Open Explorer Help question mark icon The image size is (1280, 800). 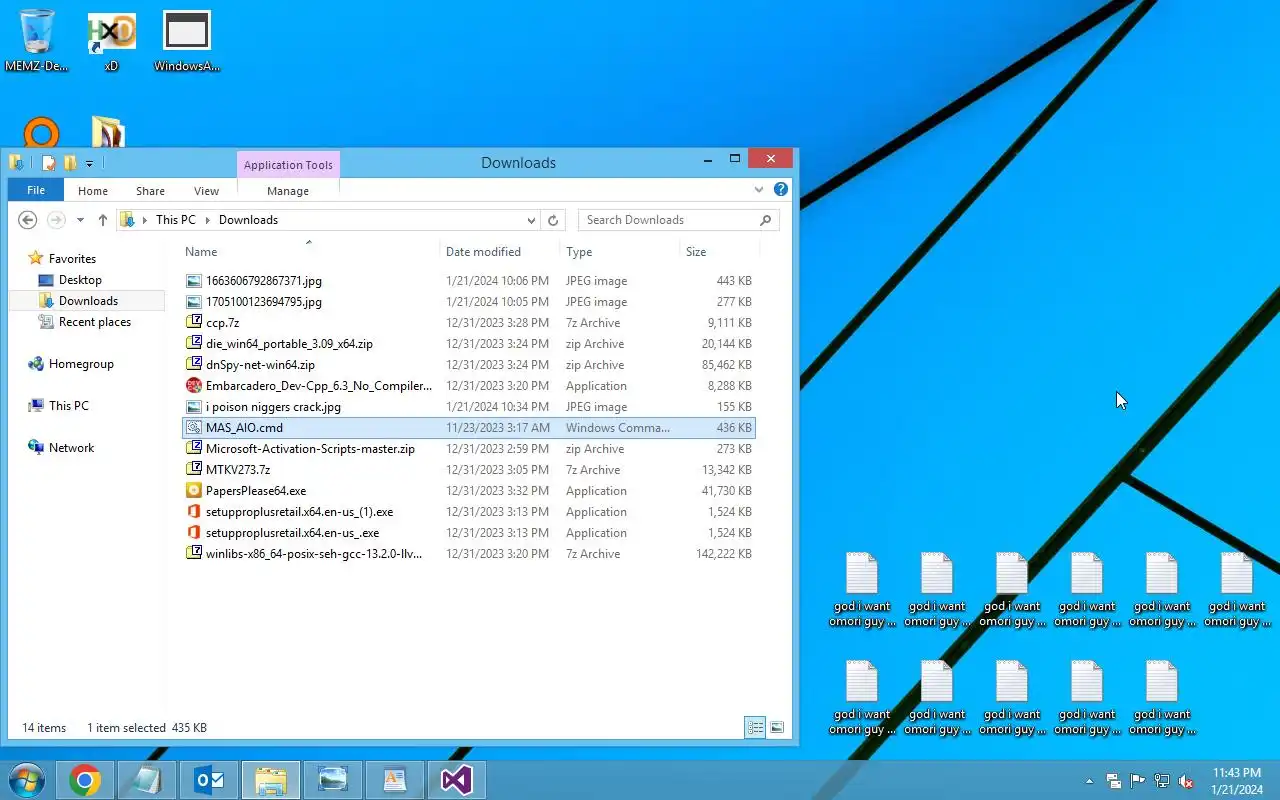tap(781, 189)
